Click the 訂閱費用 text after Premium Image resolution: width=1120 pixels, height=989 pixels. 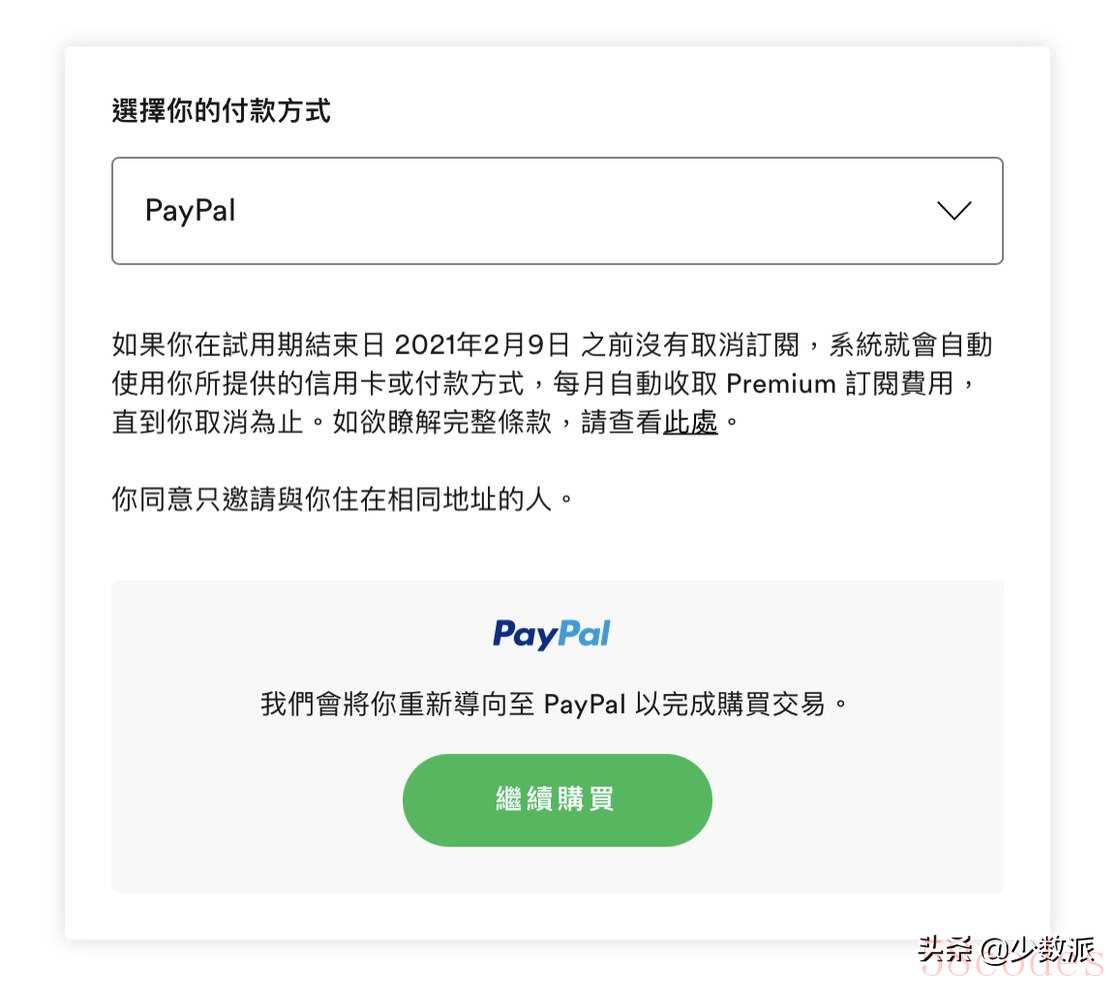point(900,383)
